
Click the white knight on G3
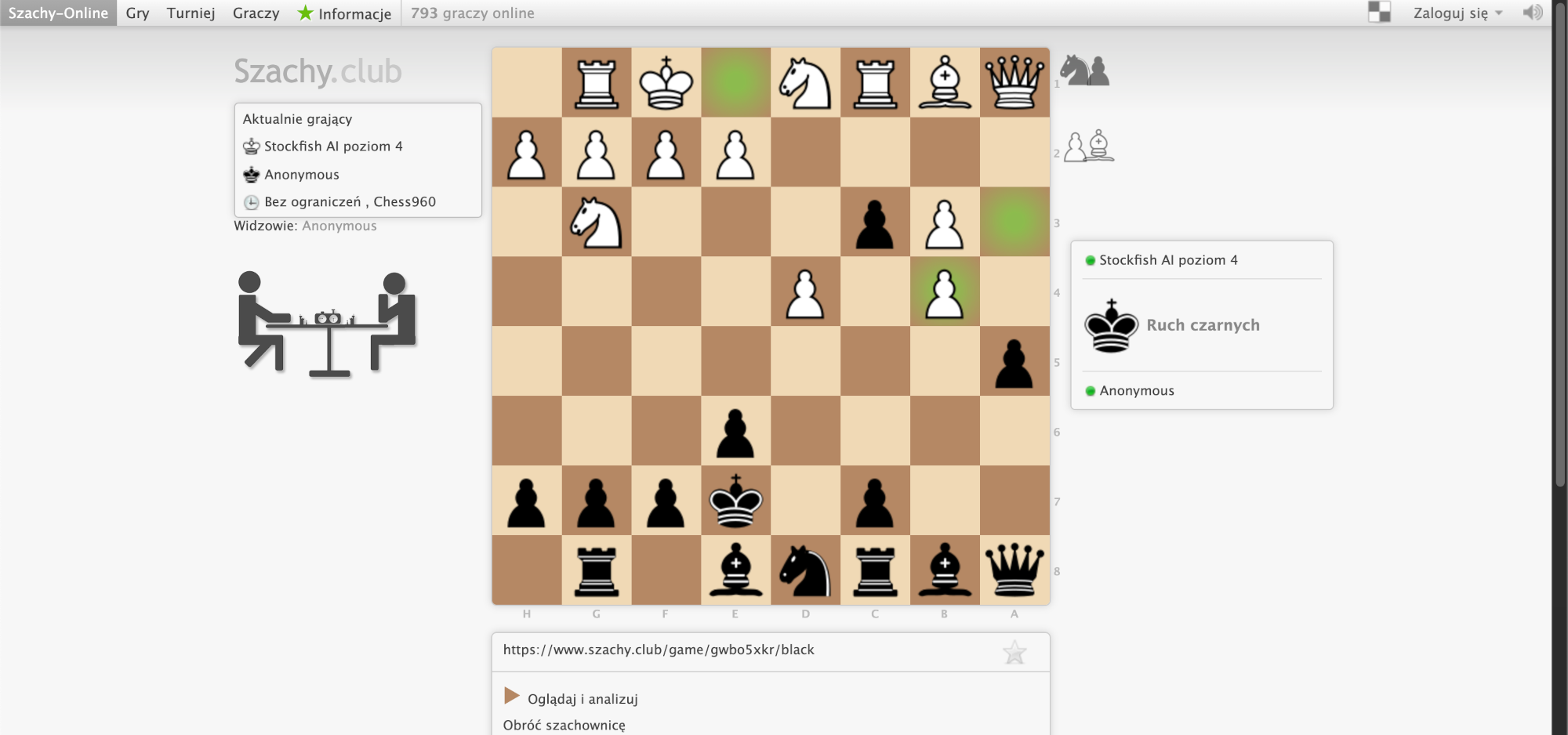click(596, 223)
